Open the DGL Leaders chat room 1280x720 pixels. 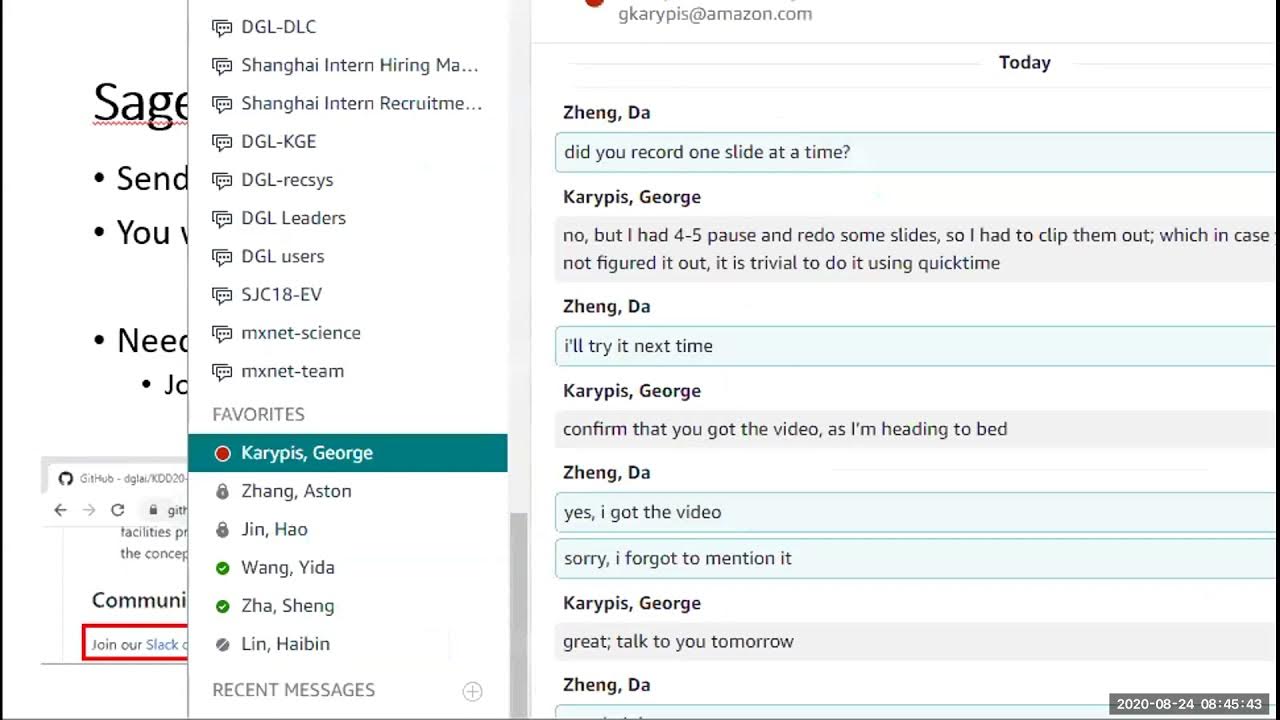pos(293,218)
